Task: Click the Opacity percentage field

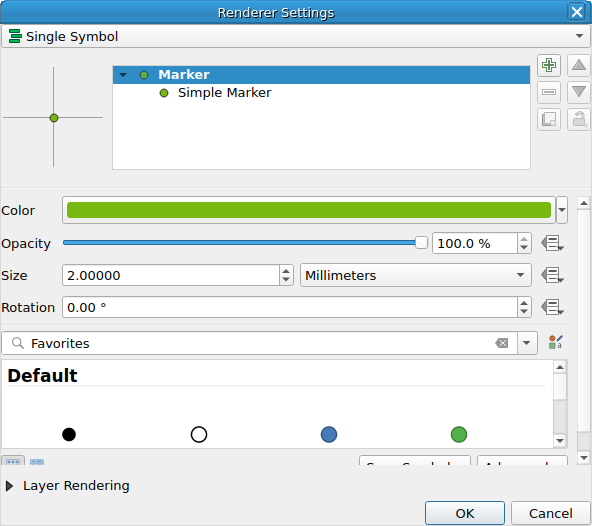Action: [x=475, y=243]
